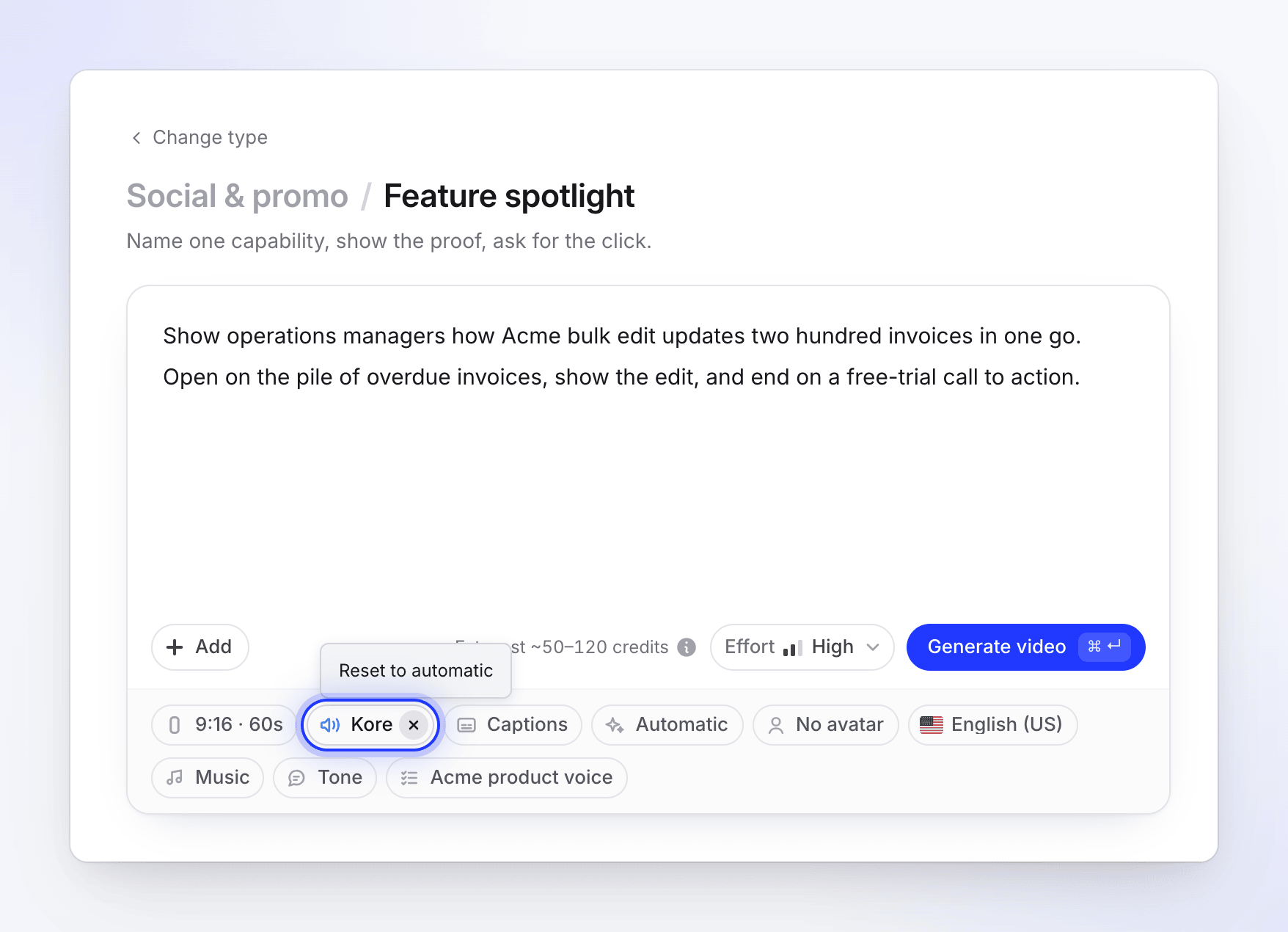Click the X to reset Kore voice
The width and height of the screenshot is (1288, 932).
point(414,725)
